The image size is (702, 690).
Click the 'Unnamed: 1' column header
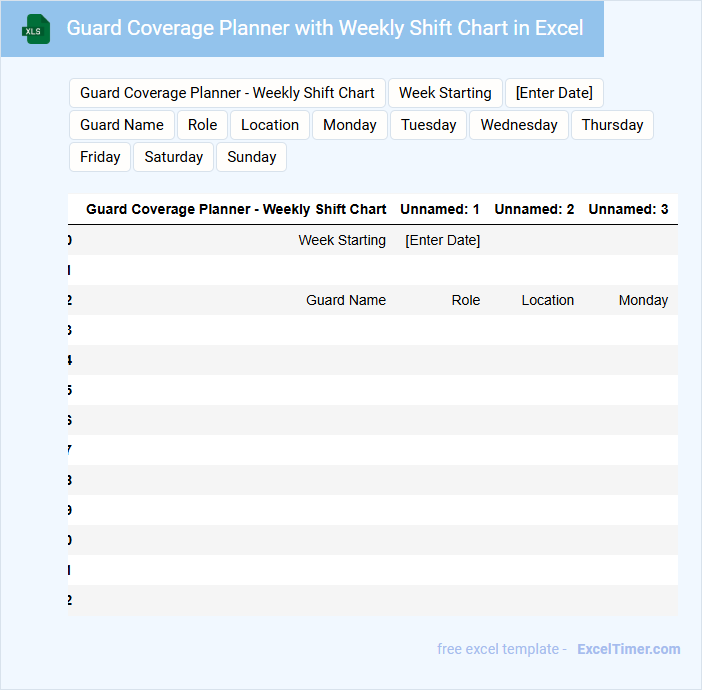pyautogui.click(x=440, y=209)
